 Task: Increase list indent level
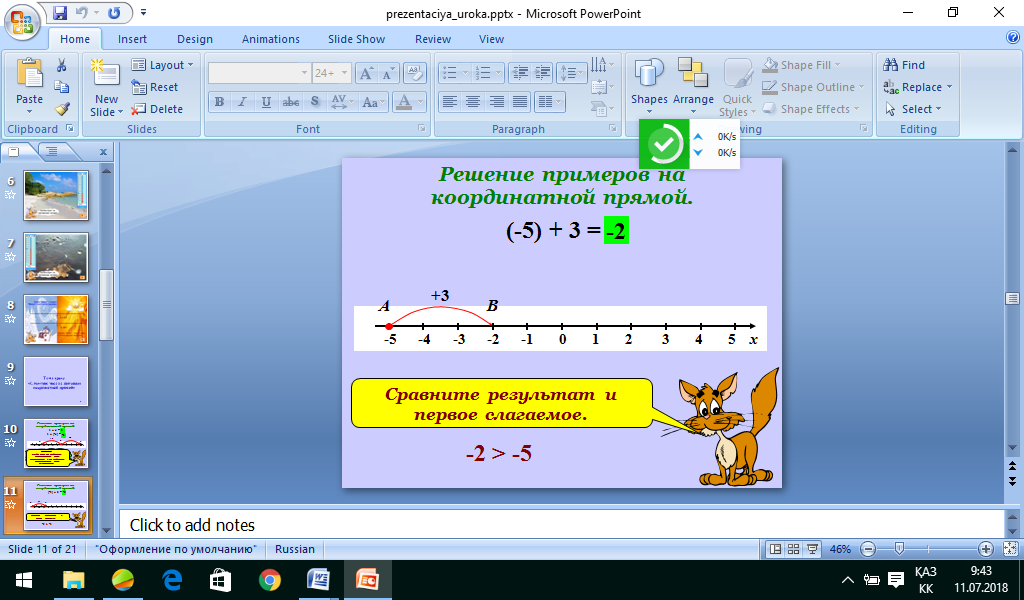[x=543, y=73]
